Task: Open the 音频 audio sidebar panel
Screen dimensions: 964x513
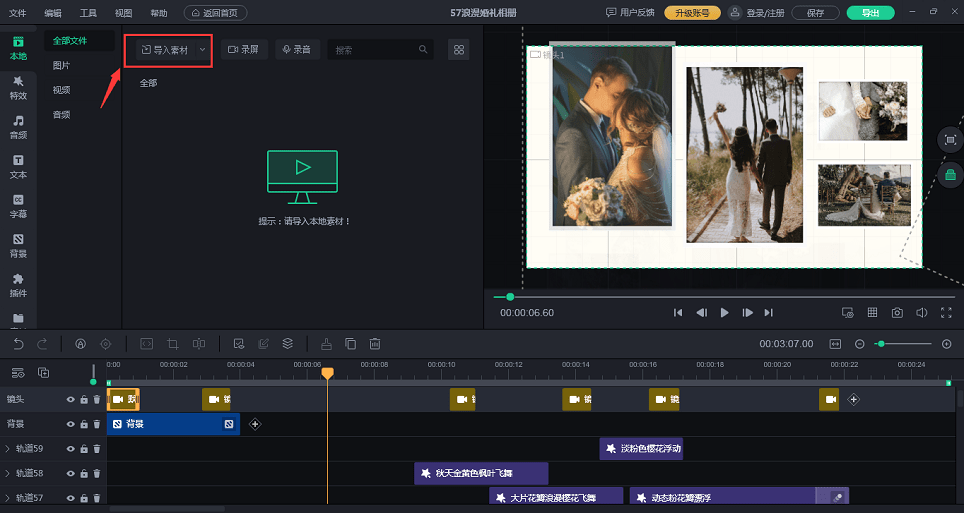Action: [x=18, y=127]
